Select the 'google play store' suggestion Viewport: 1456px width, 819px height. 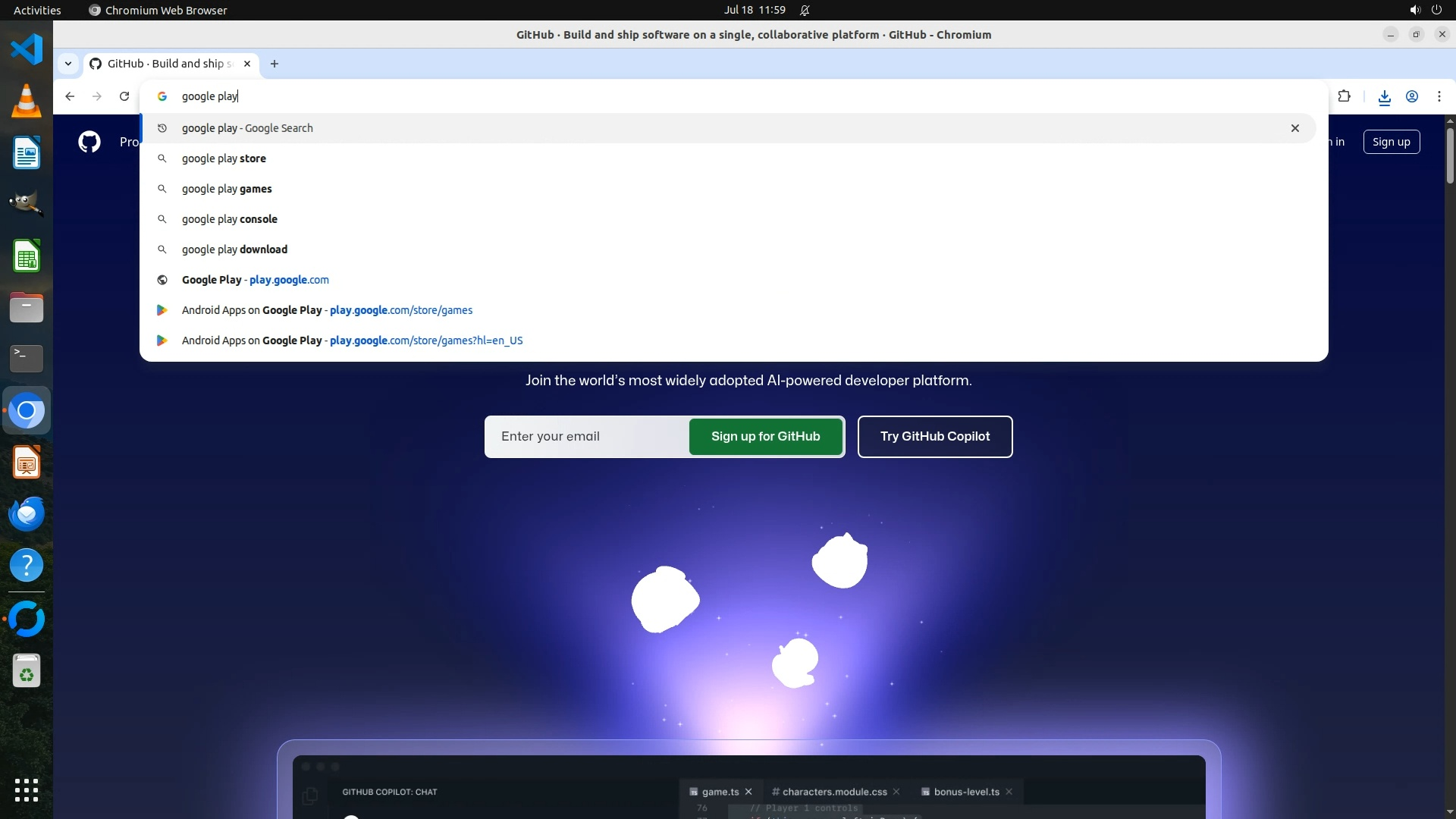224,158
